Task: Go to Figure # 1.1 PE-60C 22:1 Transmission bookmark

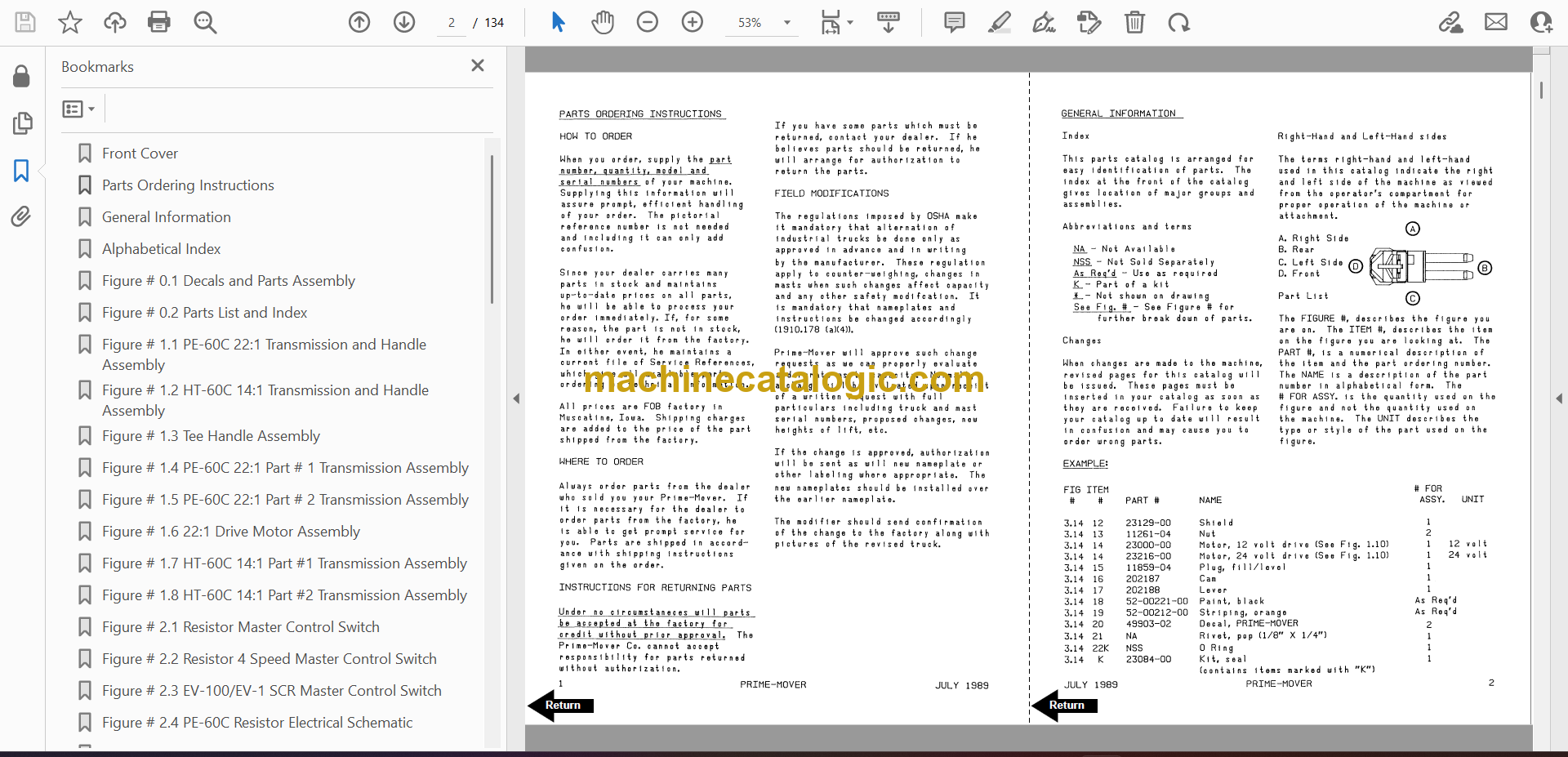Action: [x=264, y=354]
